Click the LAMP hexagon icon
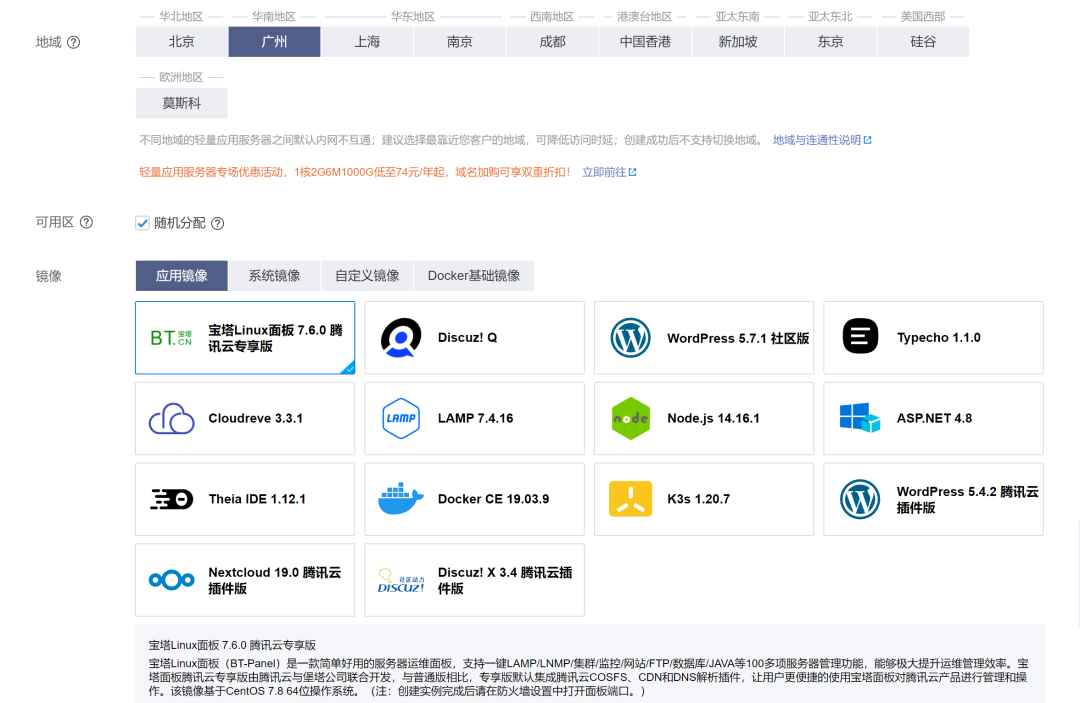The image size is (1080, 703). point(401,419)
